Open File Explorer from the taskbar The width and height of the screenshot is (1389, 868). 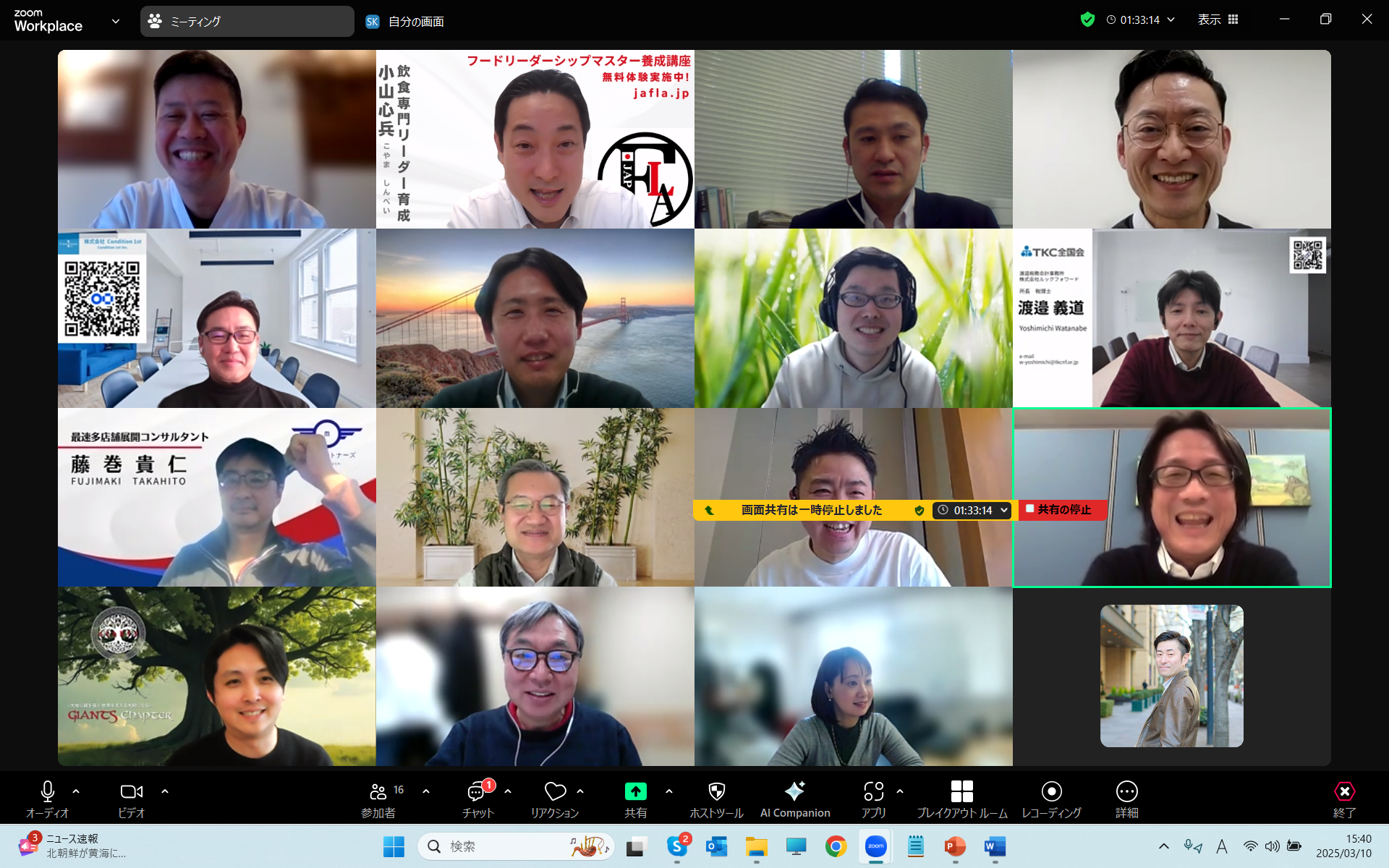(x=757, y=846)
